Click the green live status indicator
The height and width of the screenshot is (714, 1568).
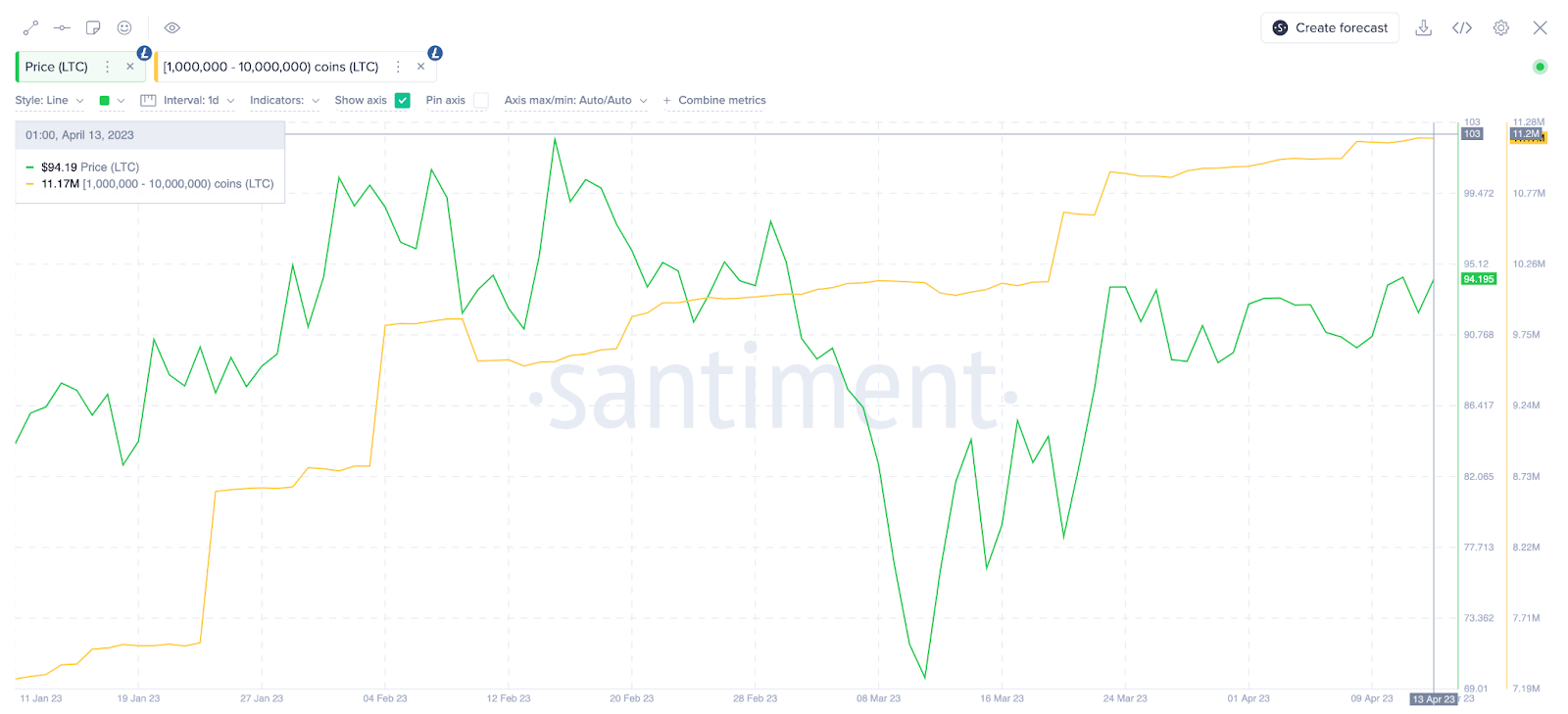coord(1540,67)
